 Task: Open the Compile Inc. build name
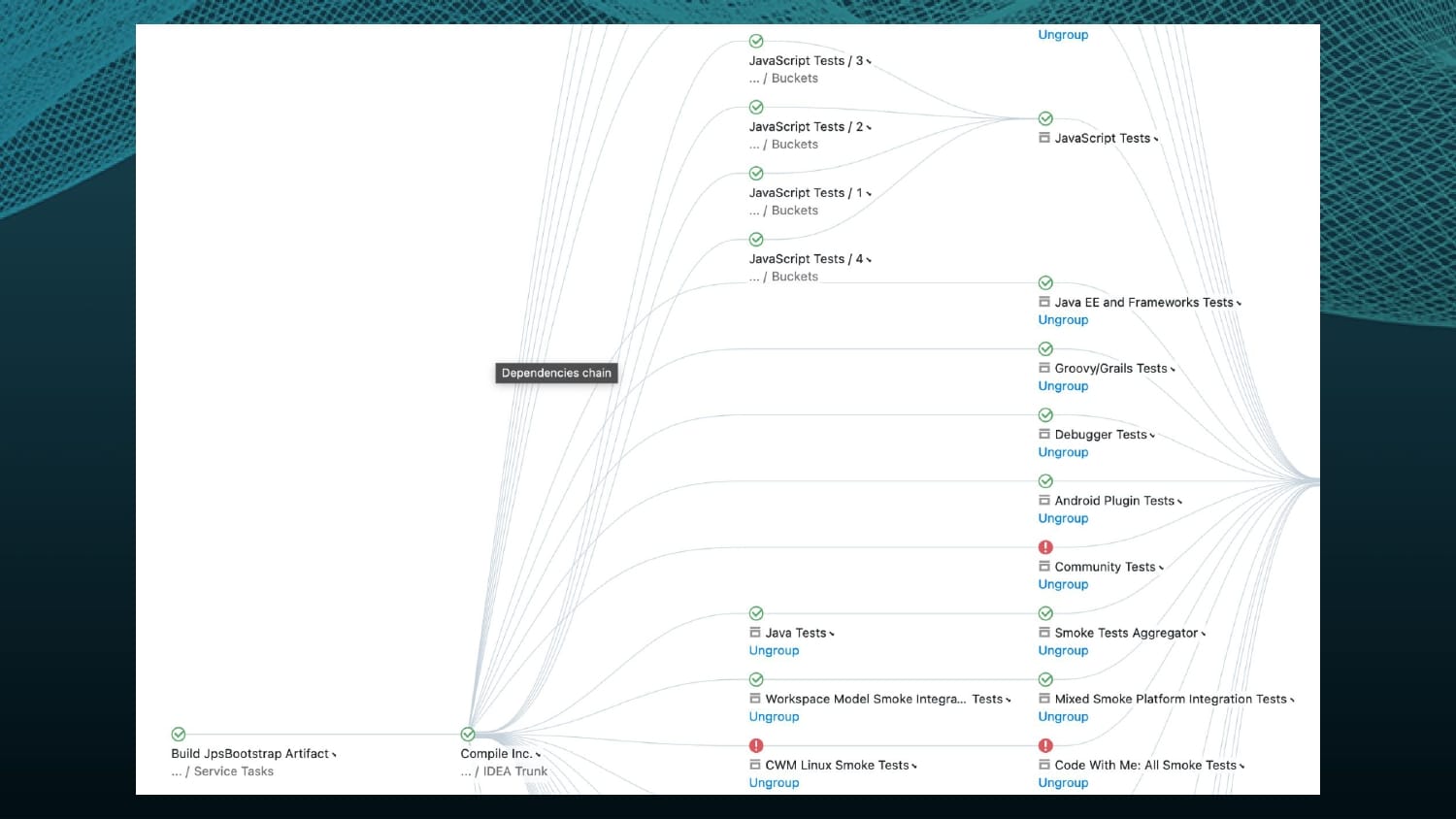(x=496, y=754)
